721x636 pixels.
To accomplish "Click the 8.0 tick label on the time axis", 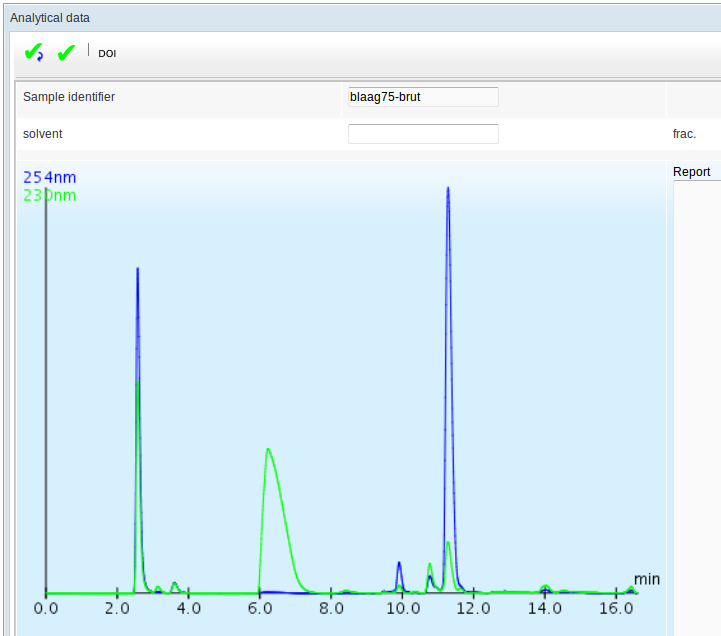I will [x=331, y=608].
